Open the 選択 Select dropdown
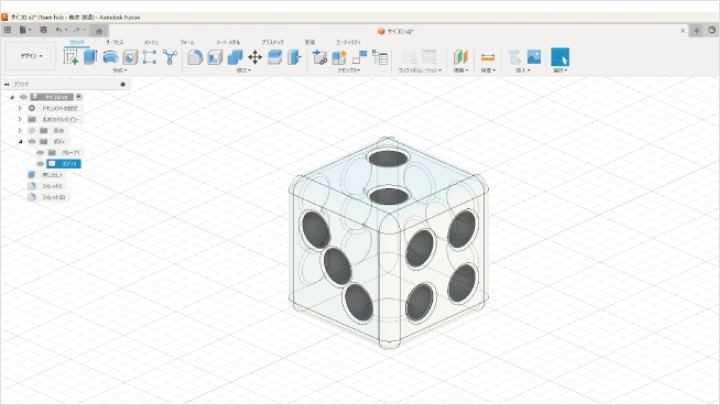Screen dimensions: 720x405 560,70
